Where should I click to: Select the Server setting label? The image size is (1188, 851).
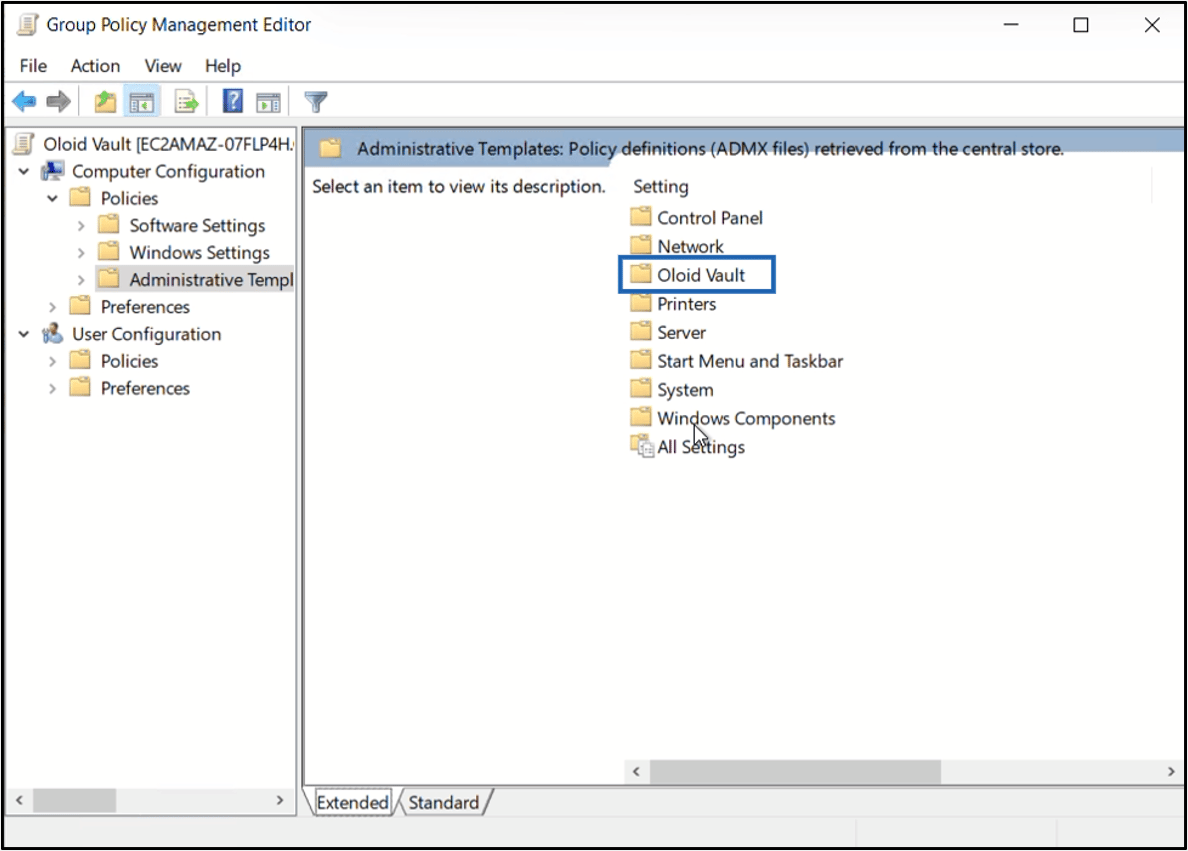pos(681,333)
